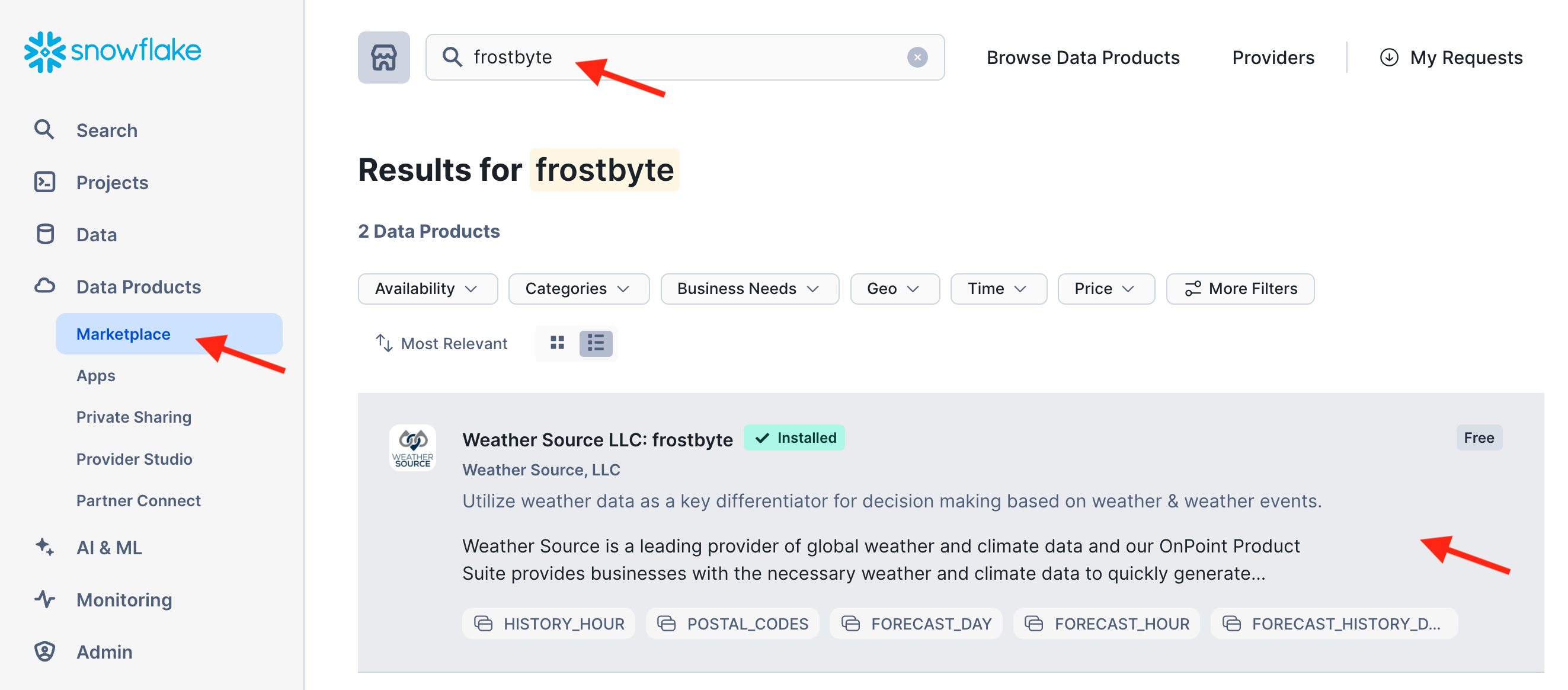Open the Price filter dropdown
Screen dimensions: 1568x690
click(1105, 289)
